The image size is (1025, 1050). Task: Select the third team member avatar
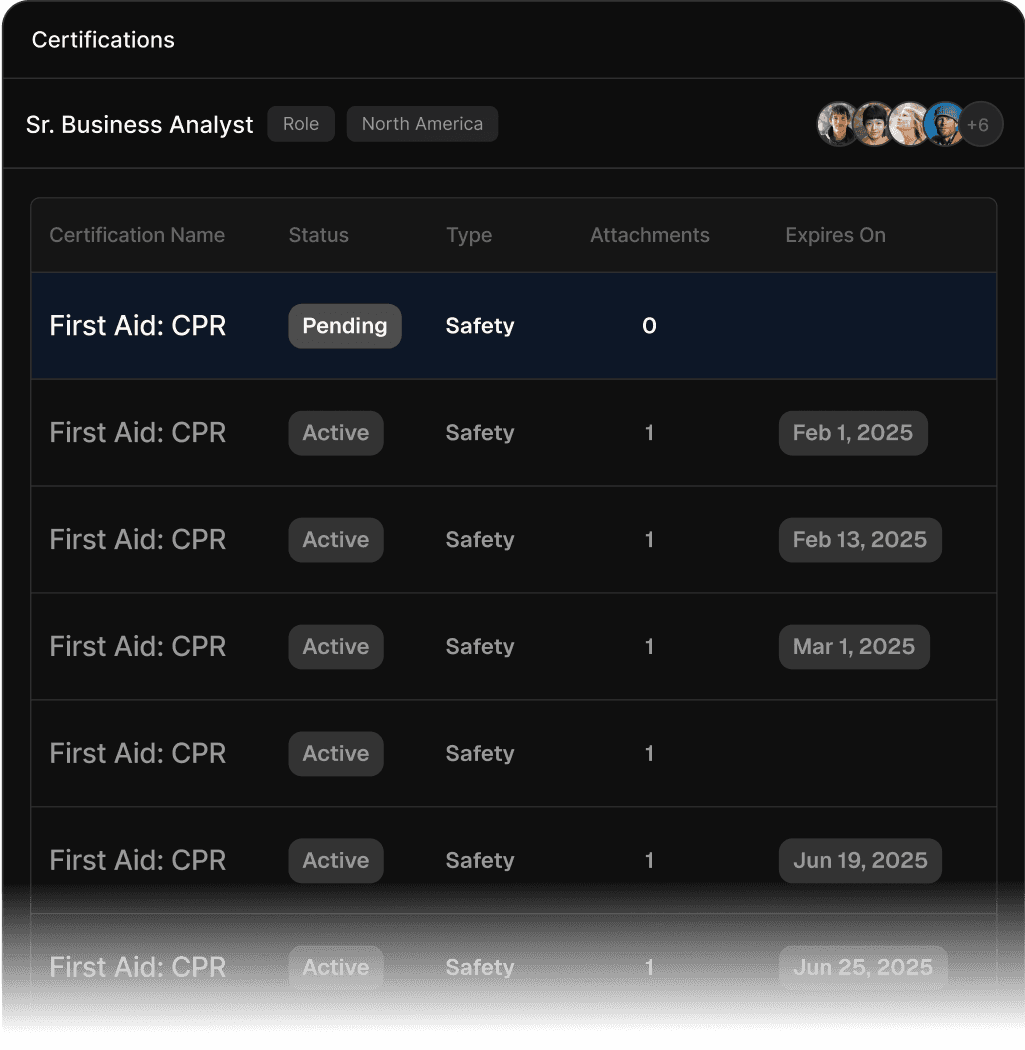click(x=909, y=123)
